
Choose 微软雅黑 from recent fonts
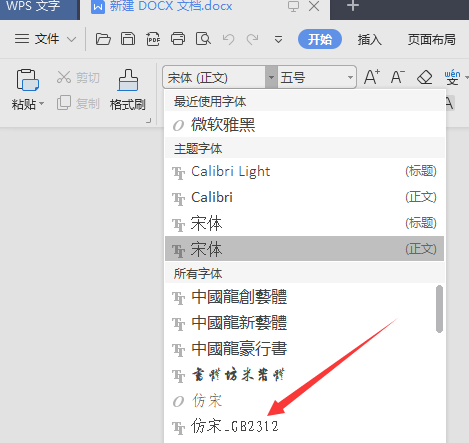tap(305, 125)
